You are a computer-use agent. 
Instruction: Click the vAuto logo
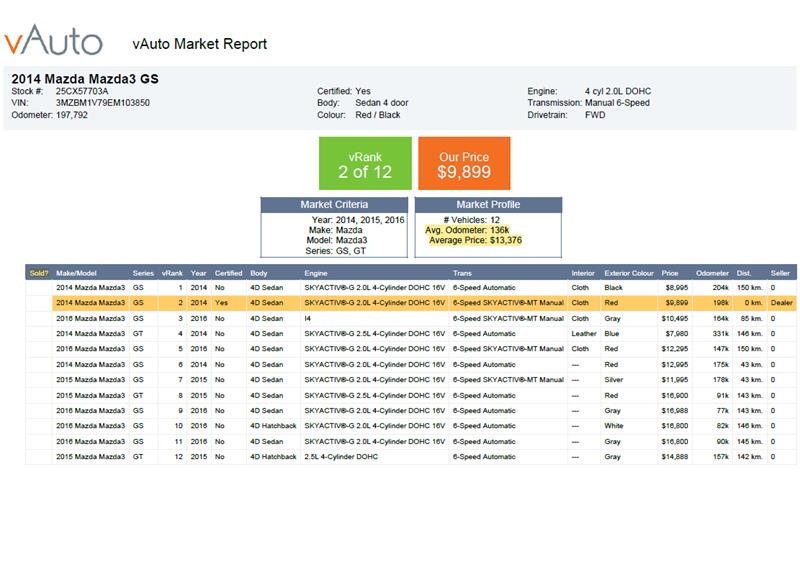click(x=54, y=40)
